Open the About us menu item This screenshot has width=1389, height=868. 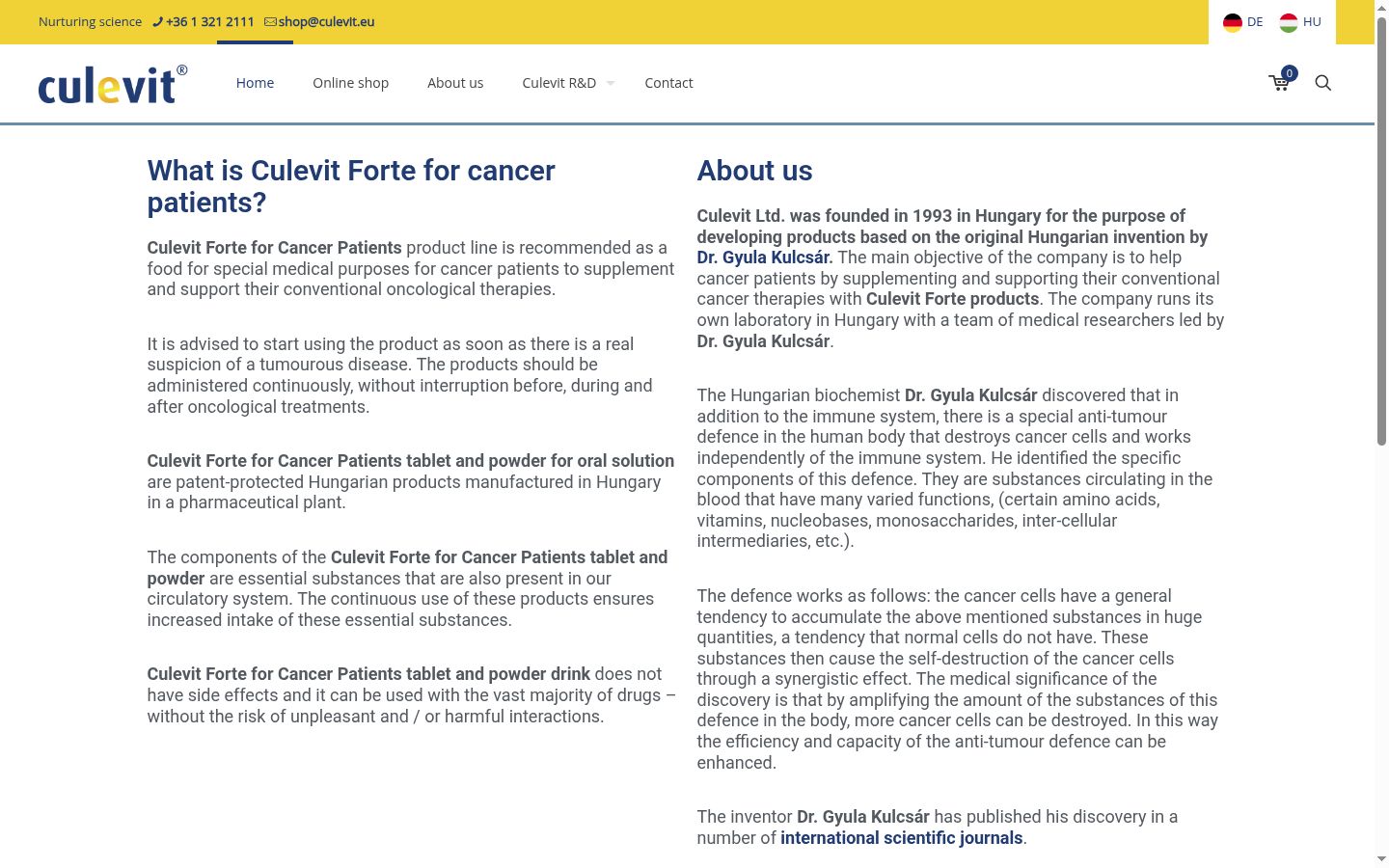(x=455, y=83)
